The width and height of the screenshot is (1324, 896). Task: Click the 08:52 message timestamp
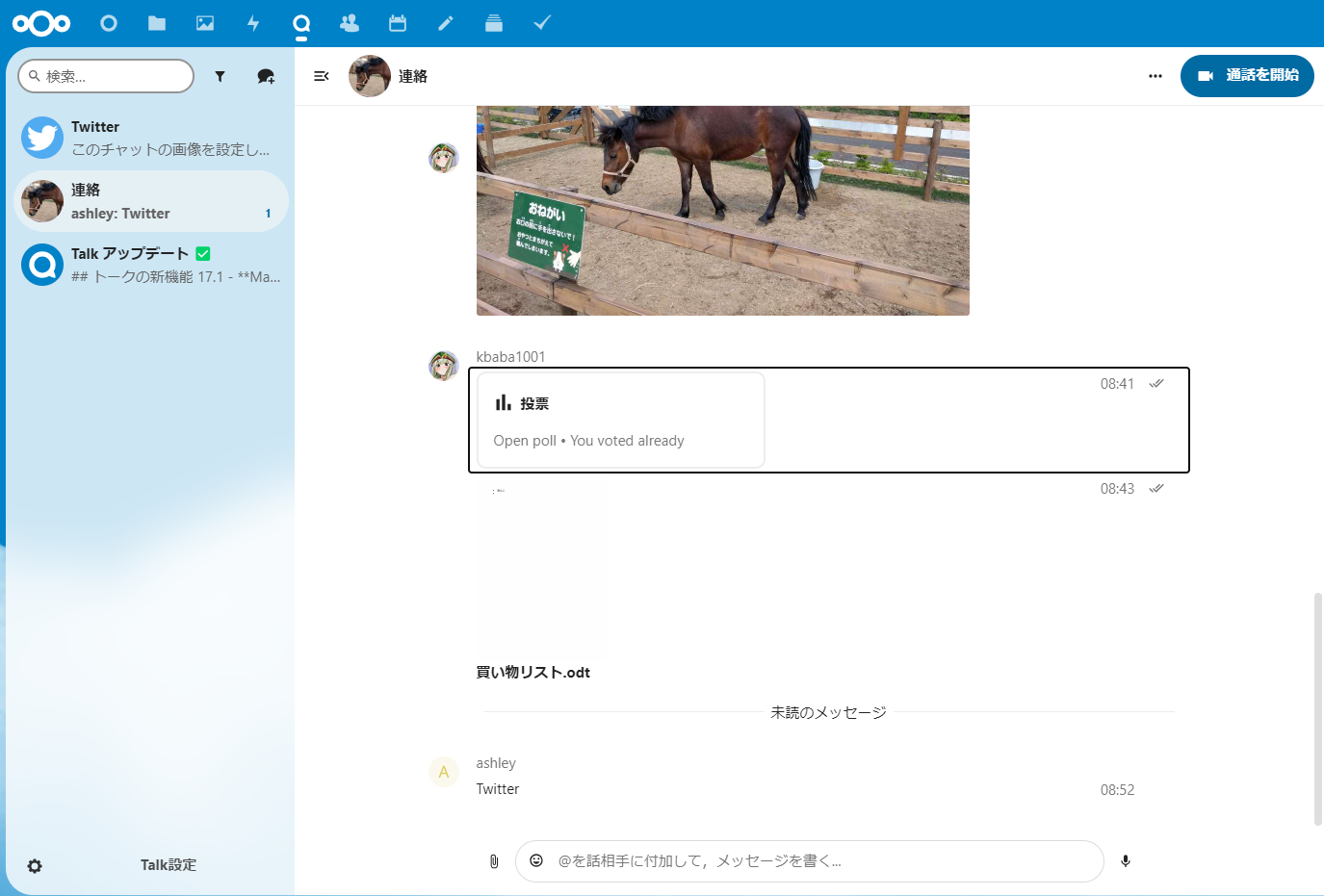[x=1117, y=790]
